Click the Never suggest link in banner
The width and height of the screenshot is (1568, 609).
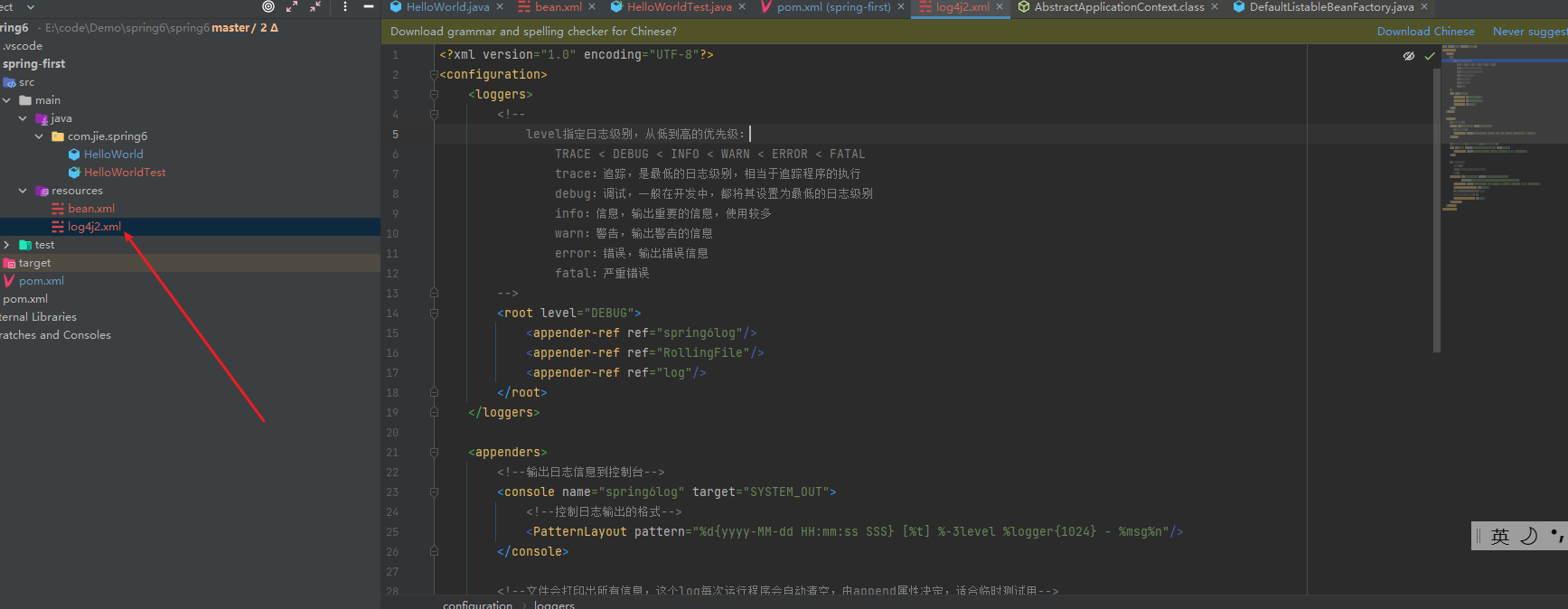1530,31
